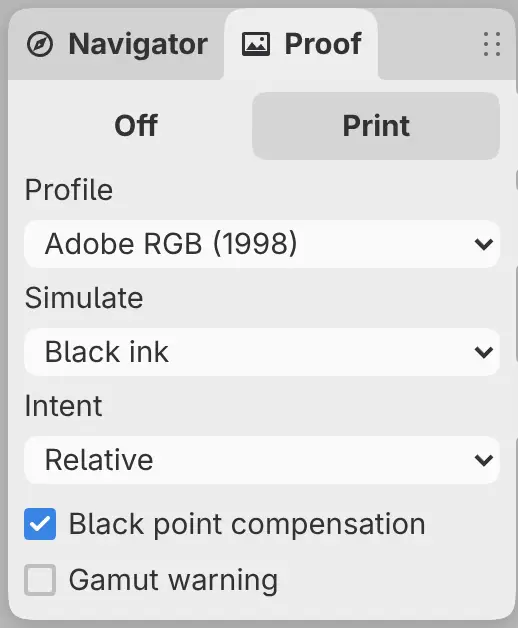Click the Profile label
518x628 pixels.
tap(69, 190)
